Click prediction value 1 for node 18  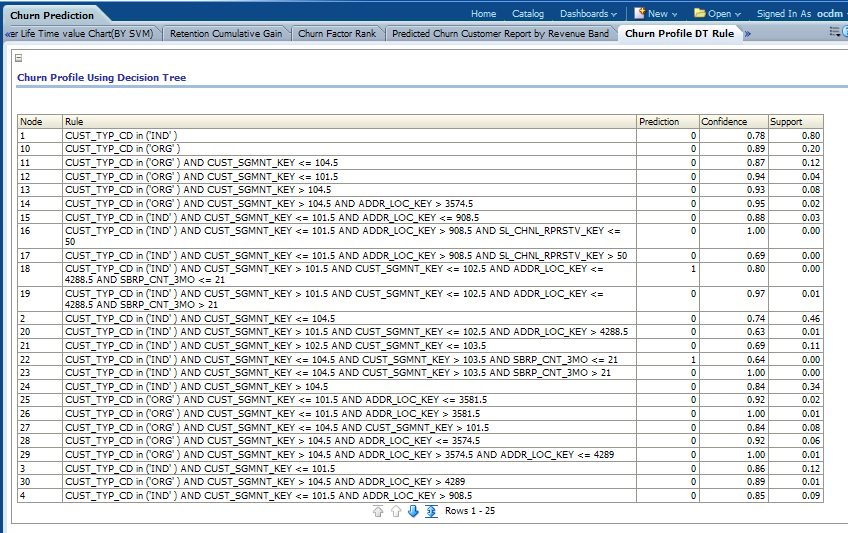693,269
